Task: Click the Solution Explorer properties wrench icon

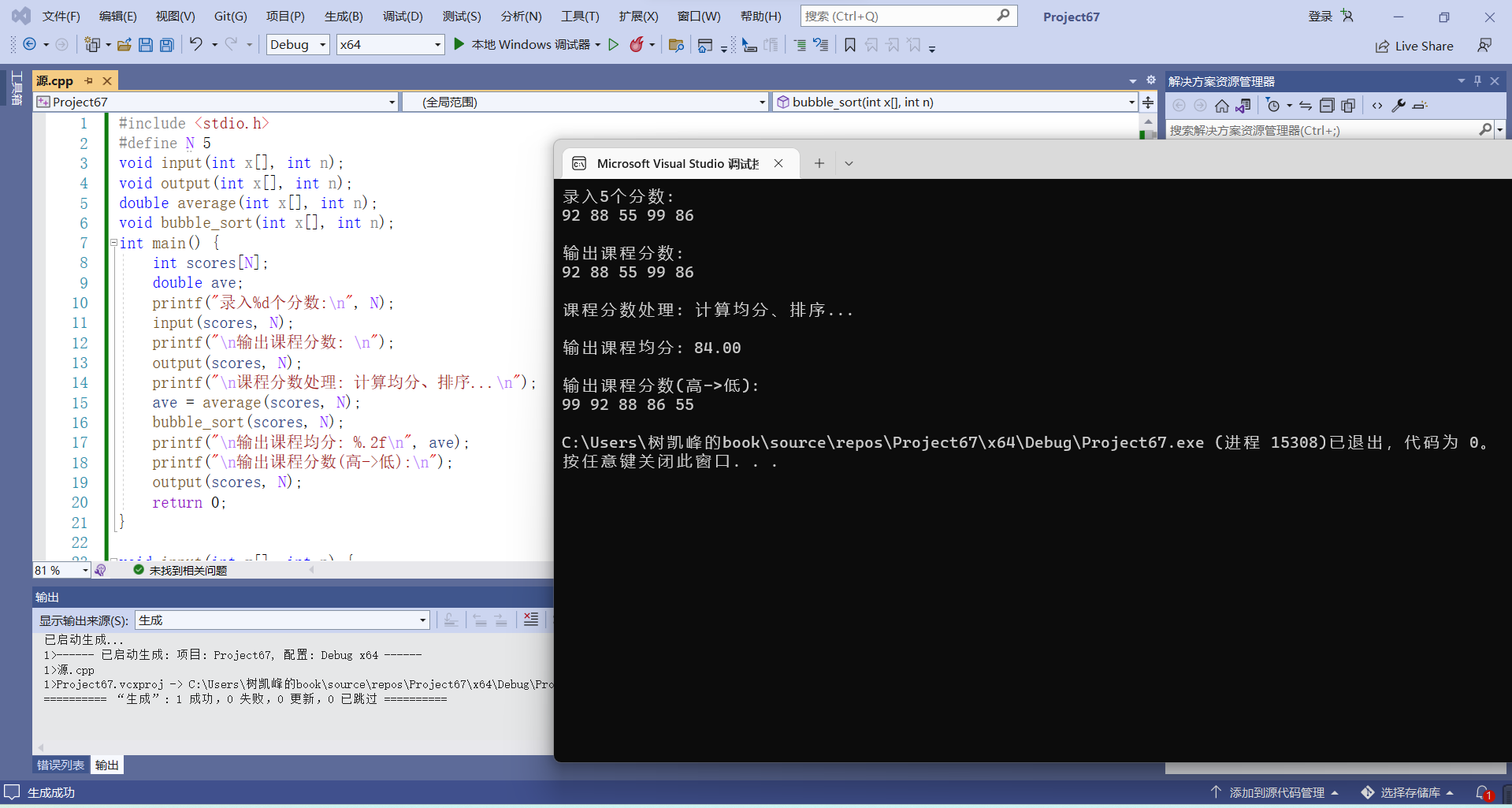Action: tap(1399, 106)
